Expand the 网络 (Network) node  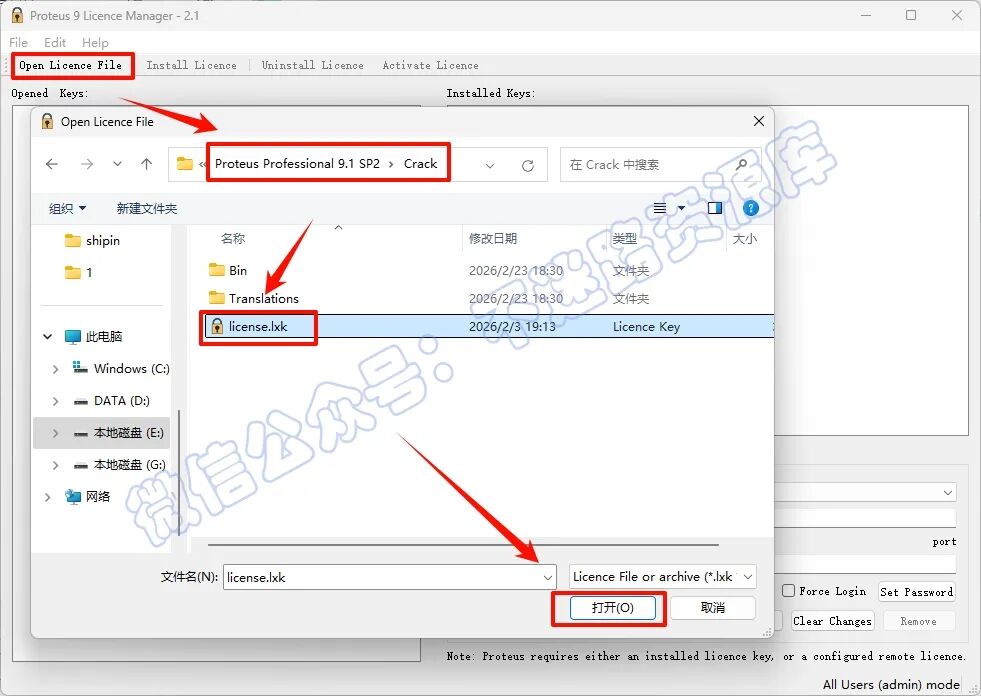tap(48, 497)
